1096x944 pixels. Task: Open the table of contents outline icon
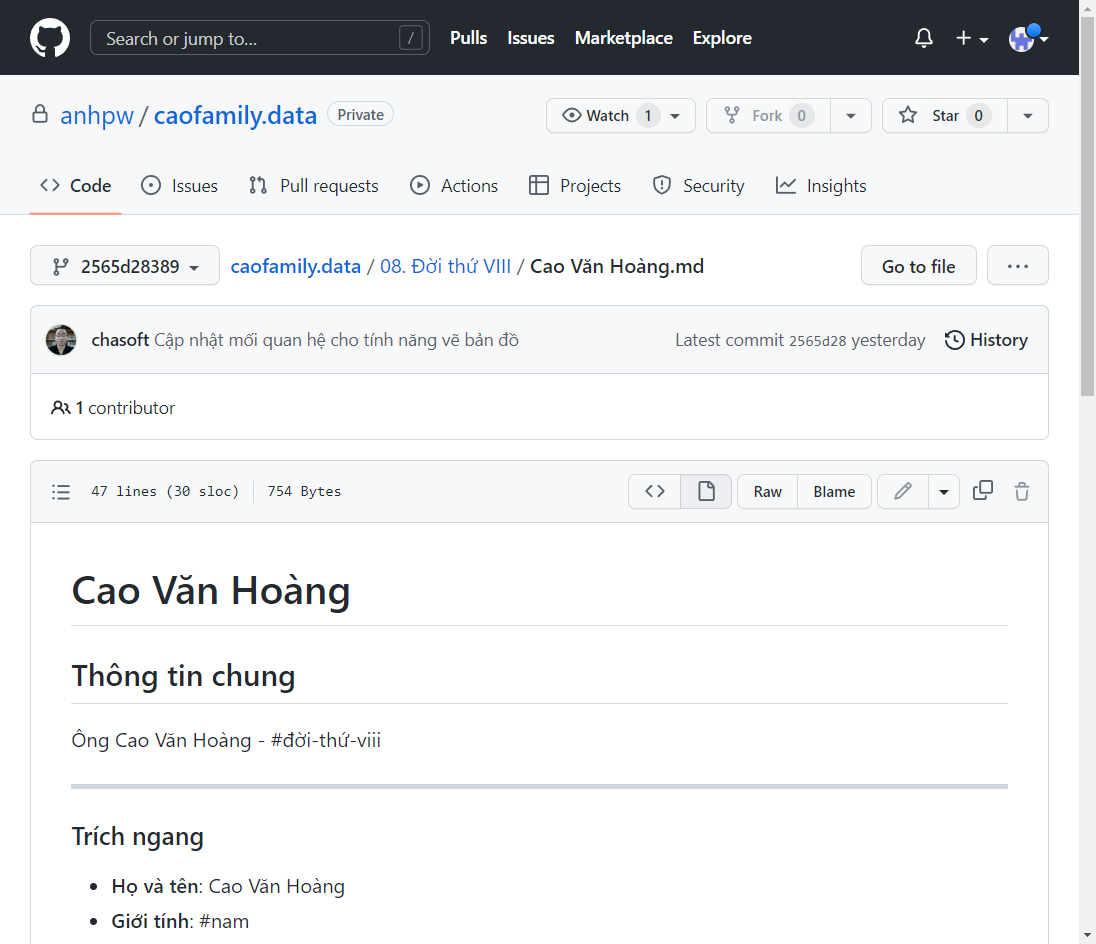tap(61, 491)
